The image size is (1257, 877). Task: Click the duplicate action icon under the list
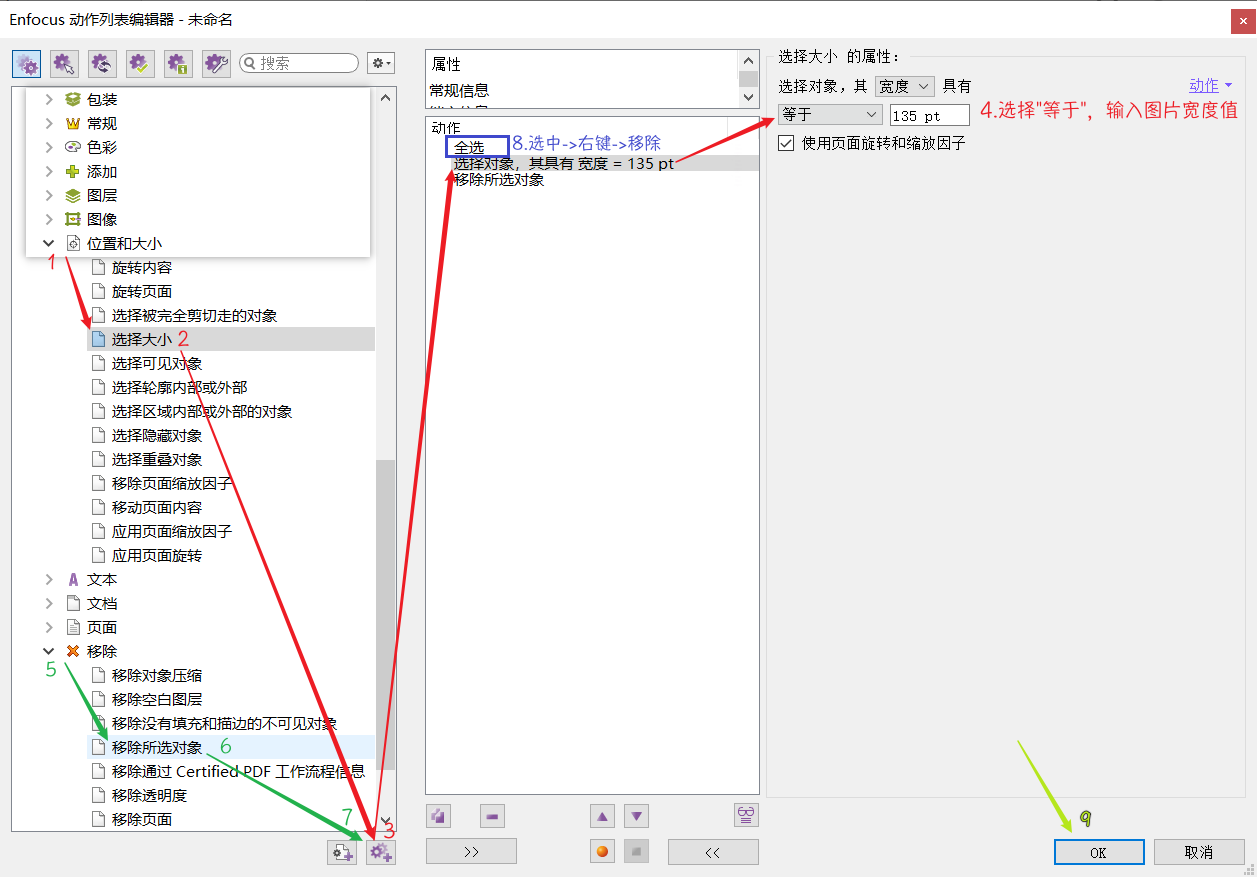(438, 816)
